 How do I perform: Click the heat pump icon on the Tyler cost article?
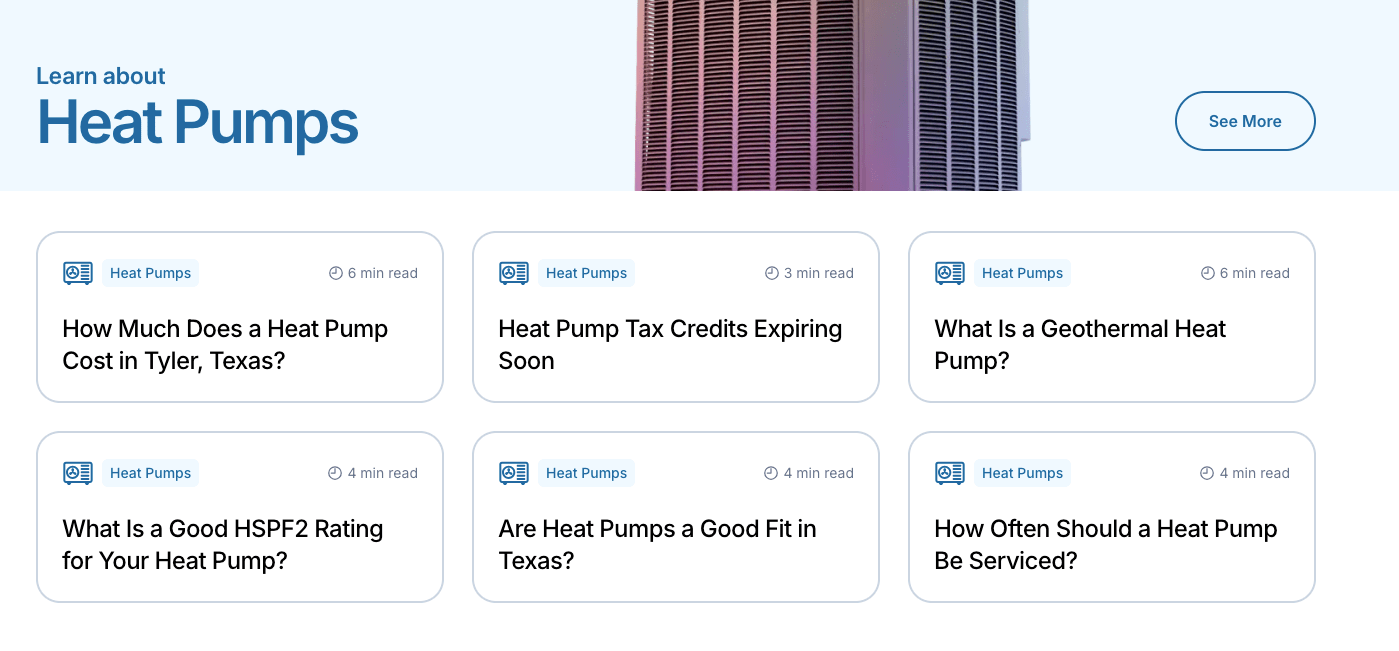pyautogui.click(x=77, y=272)
